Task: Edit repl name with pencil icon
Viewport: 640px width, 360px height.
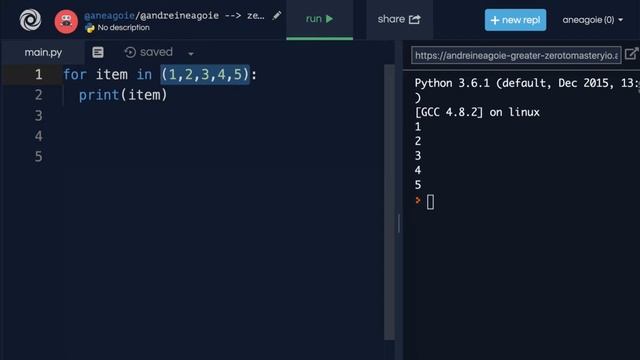Action: click(277, 16)
